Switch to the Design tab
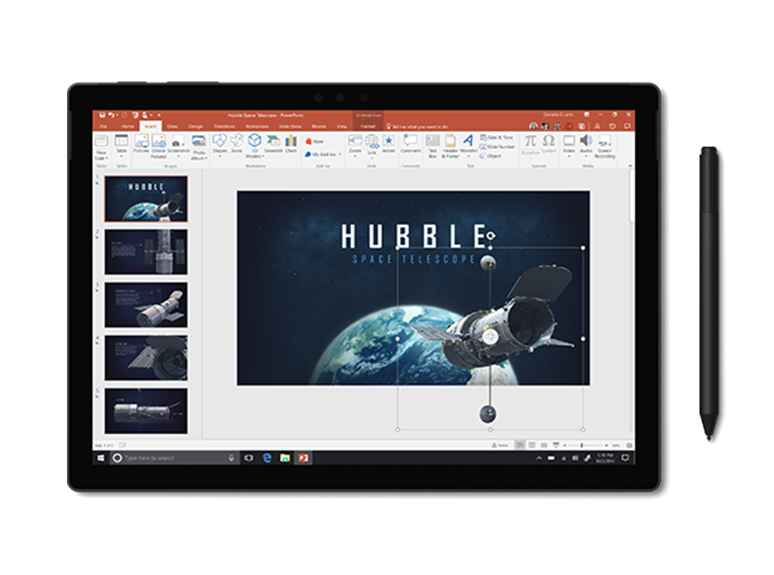The width and height of the screenshot is (774, 575). (195, 126)
